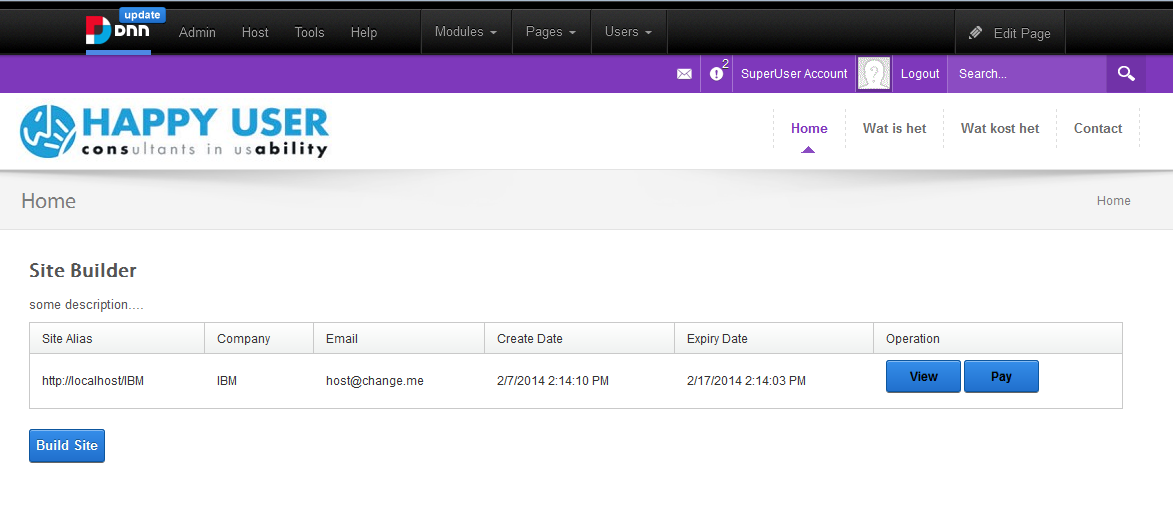This screenshot has width=1173, height=530.
Task: Focus the Search input field
Action: 1026,74
